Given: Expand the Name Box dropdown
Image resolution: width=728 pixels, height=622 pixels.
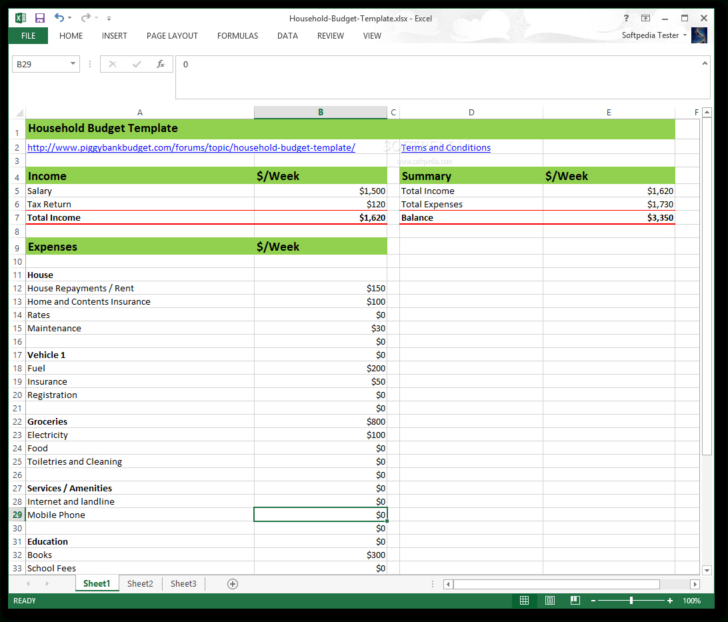Looking at the screenshot, I should pos(74,64).
